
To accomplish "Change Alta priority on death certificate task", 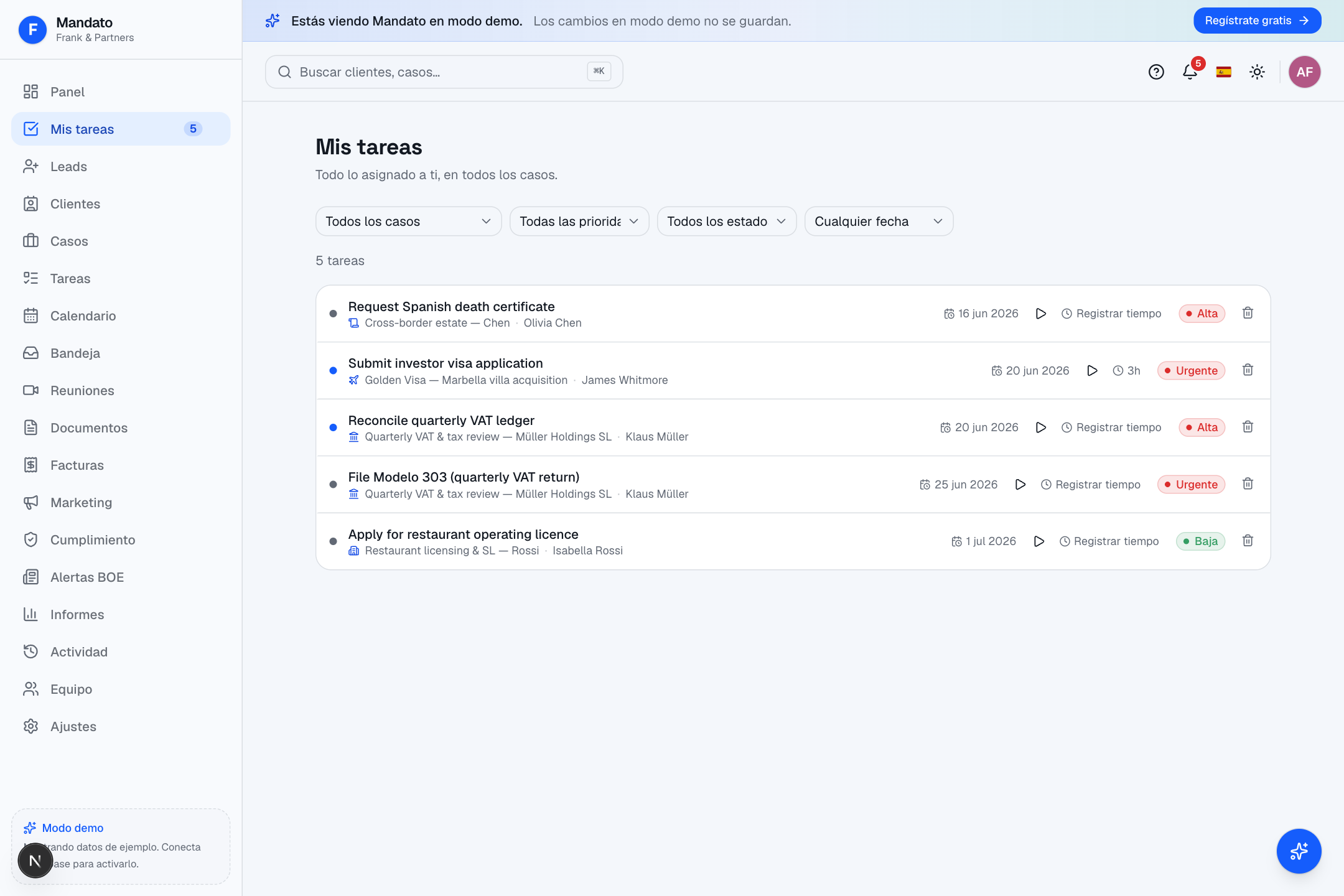I will point(1202,314).
